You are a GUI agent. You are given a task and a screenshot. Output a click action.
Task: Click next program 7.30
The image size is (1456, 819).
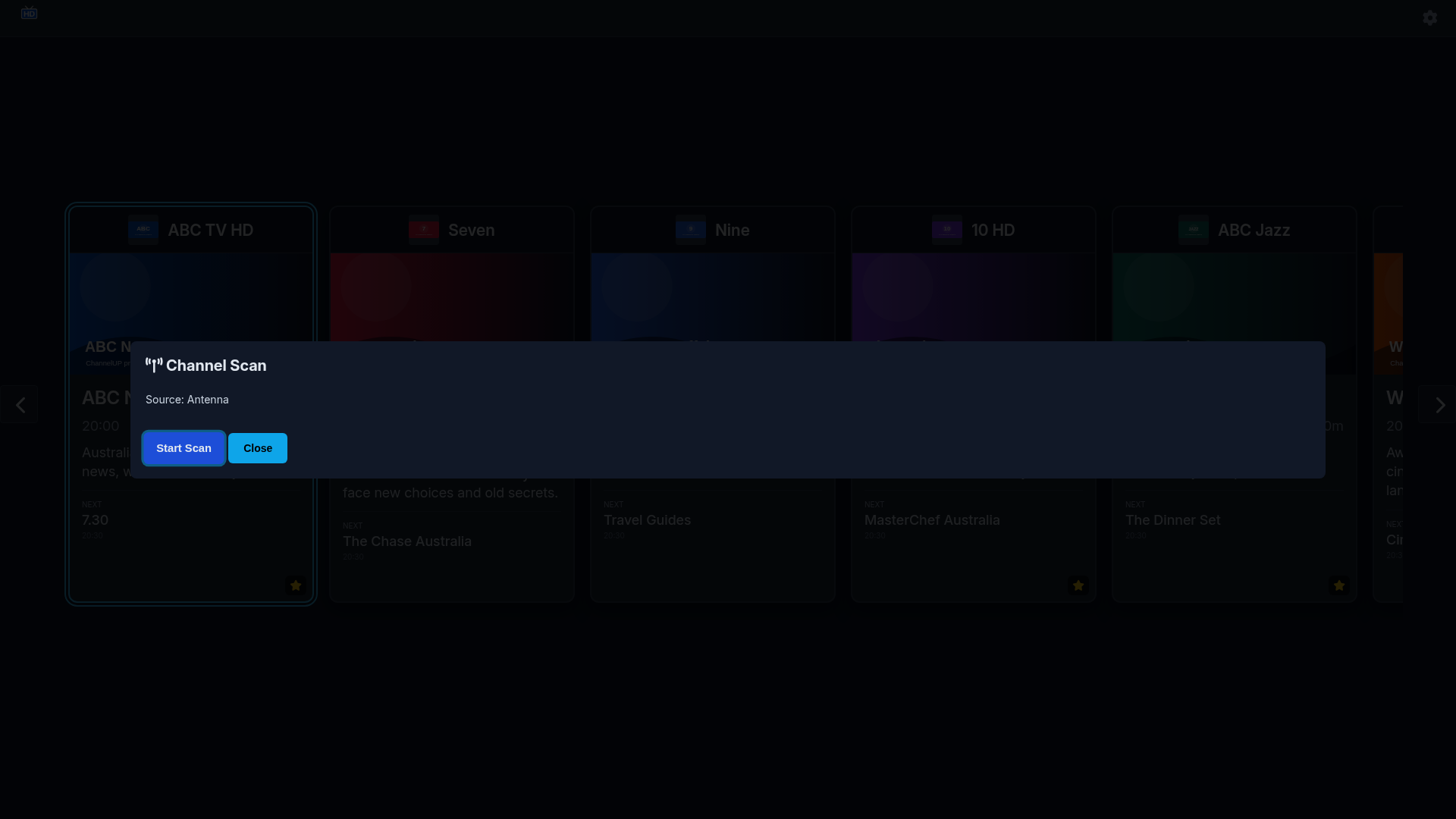coord(96,520)
